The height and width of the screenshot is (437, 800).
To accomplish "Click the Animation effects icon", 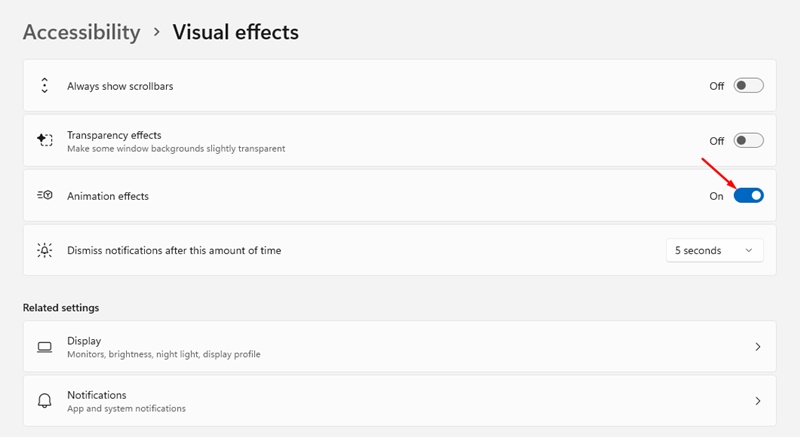I will point(44,196).
